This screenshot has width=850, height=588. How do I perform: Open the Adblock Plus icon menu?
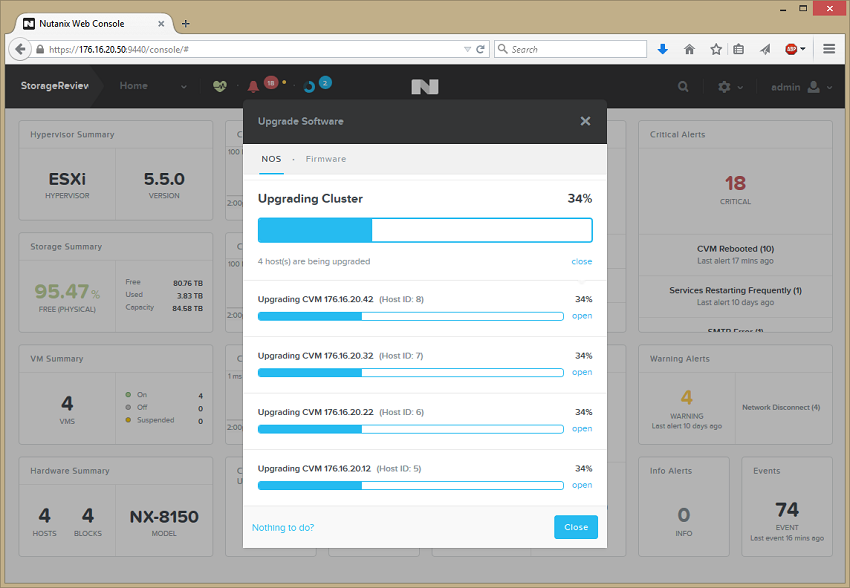[x=795, y=49]
